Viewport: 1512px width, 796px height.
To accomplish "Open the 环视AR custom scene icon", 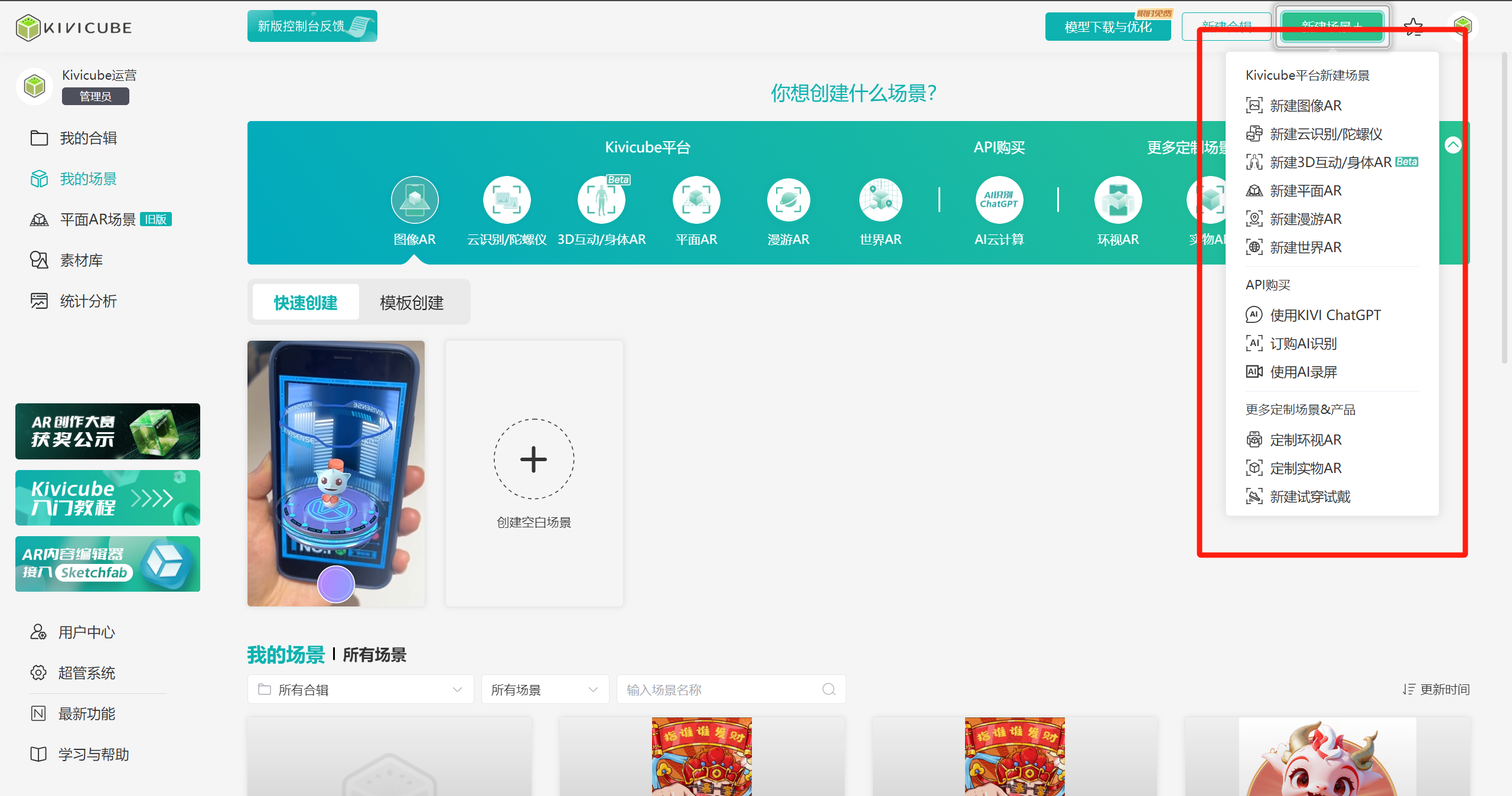I will (x=1117, y=200).
